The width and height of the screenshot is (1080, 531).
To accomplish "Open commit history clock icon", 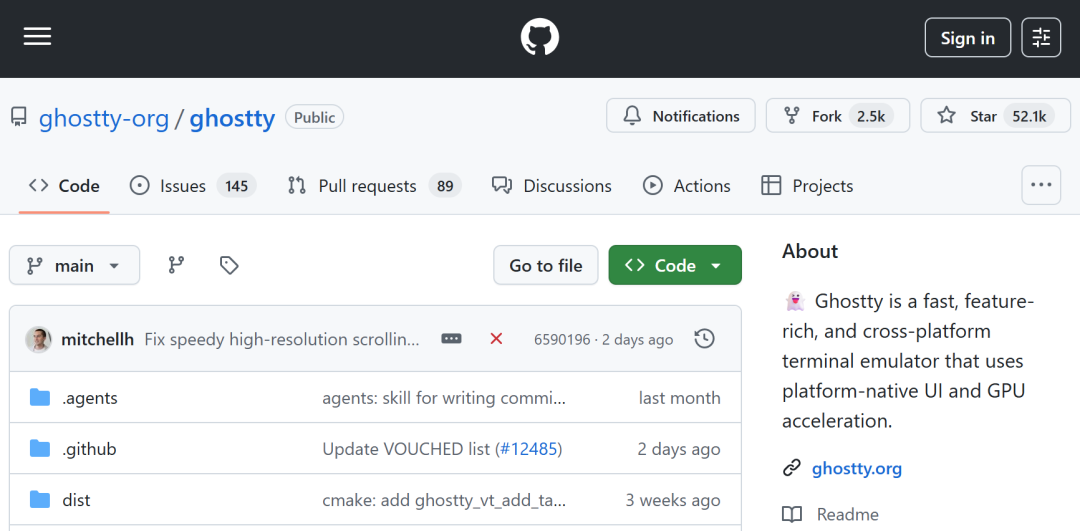I will coord(704,339).
